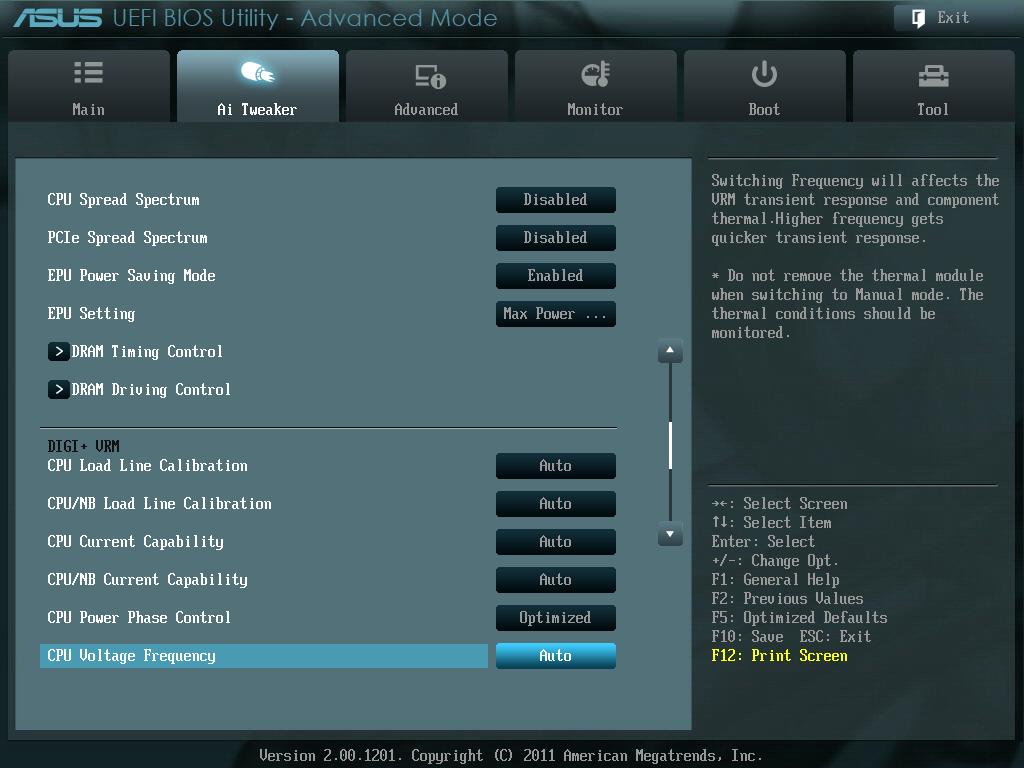1024x768 pixels.
Task: Open CPU Load Line Calibration Auto option
Action: (x=555, y=466)
